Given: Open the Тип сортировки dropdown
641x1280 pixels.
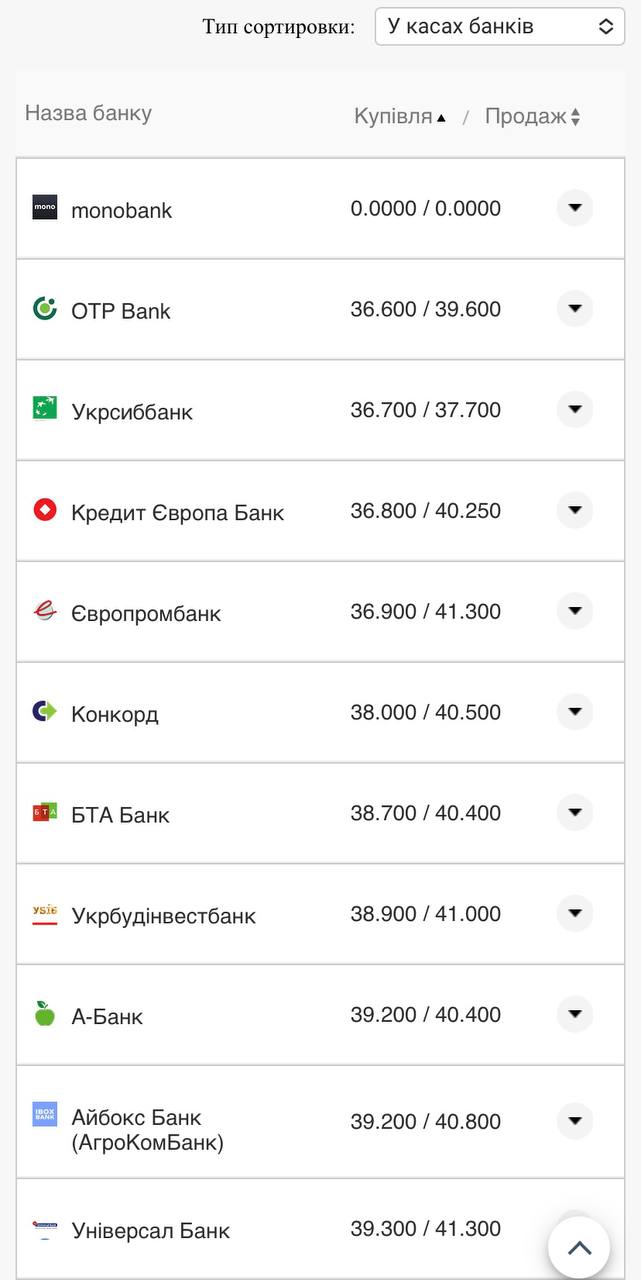Looking at the screenshot, I should [499, 26].
